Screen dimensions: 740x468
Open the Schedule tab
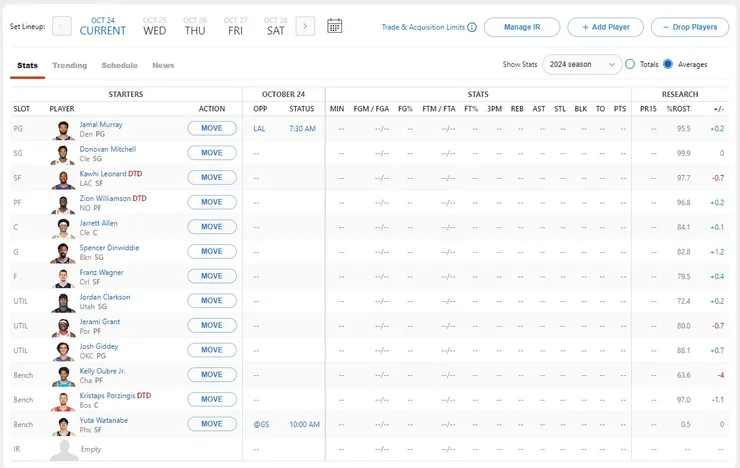119,65
